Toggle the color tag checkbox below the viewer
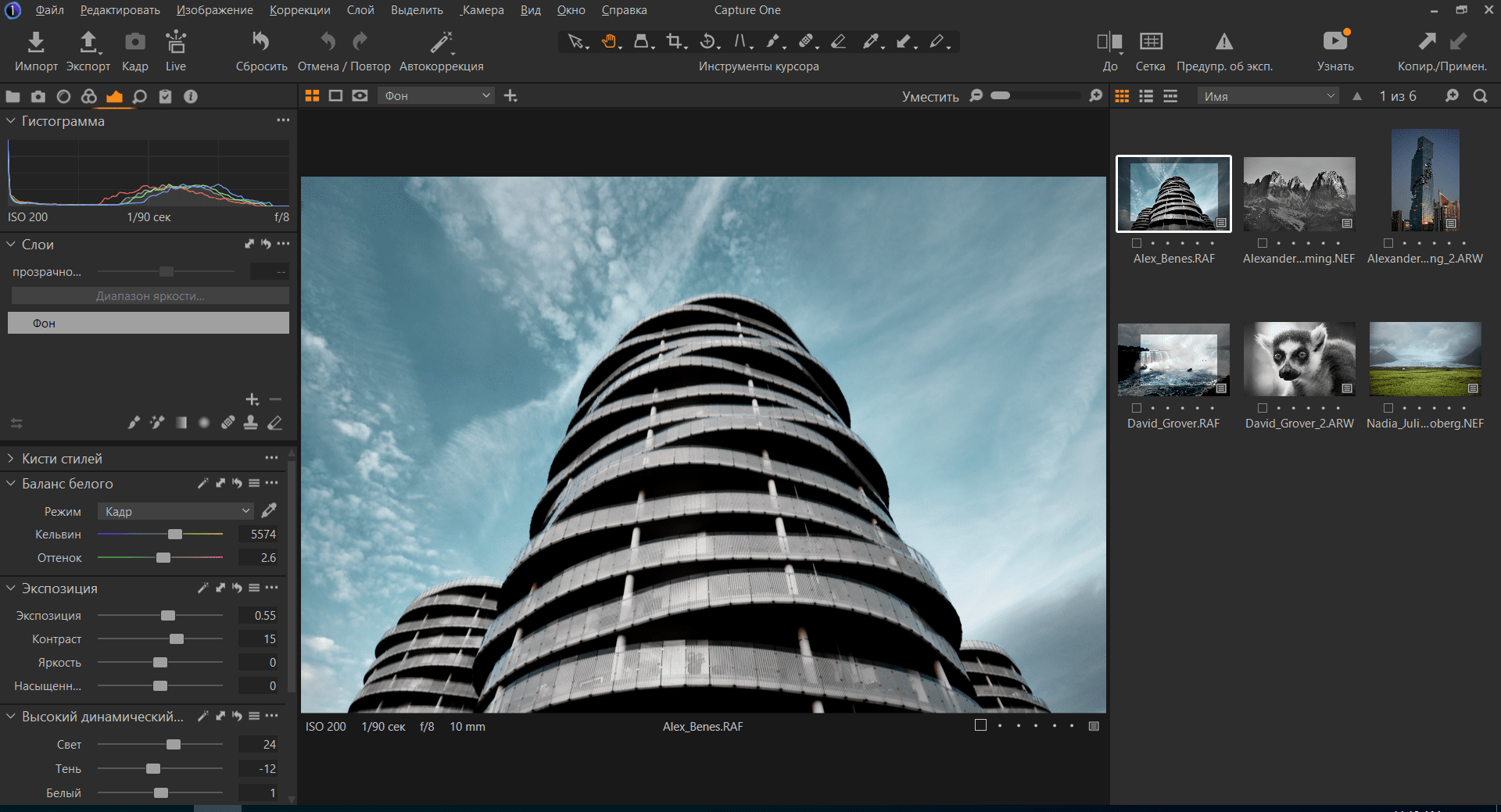The width and height of the screenshot is (1501, 812). [980, 725]
